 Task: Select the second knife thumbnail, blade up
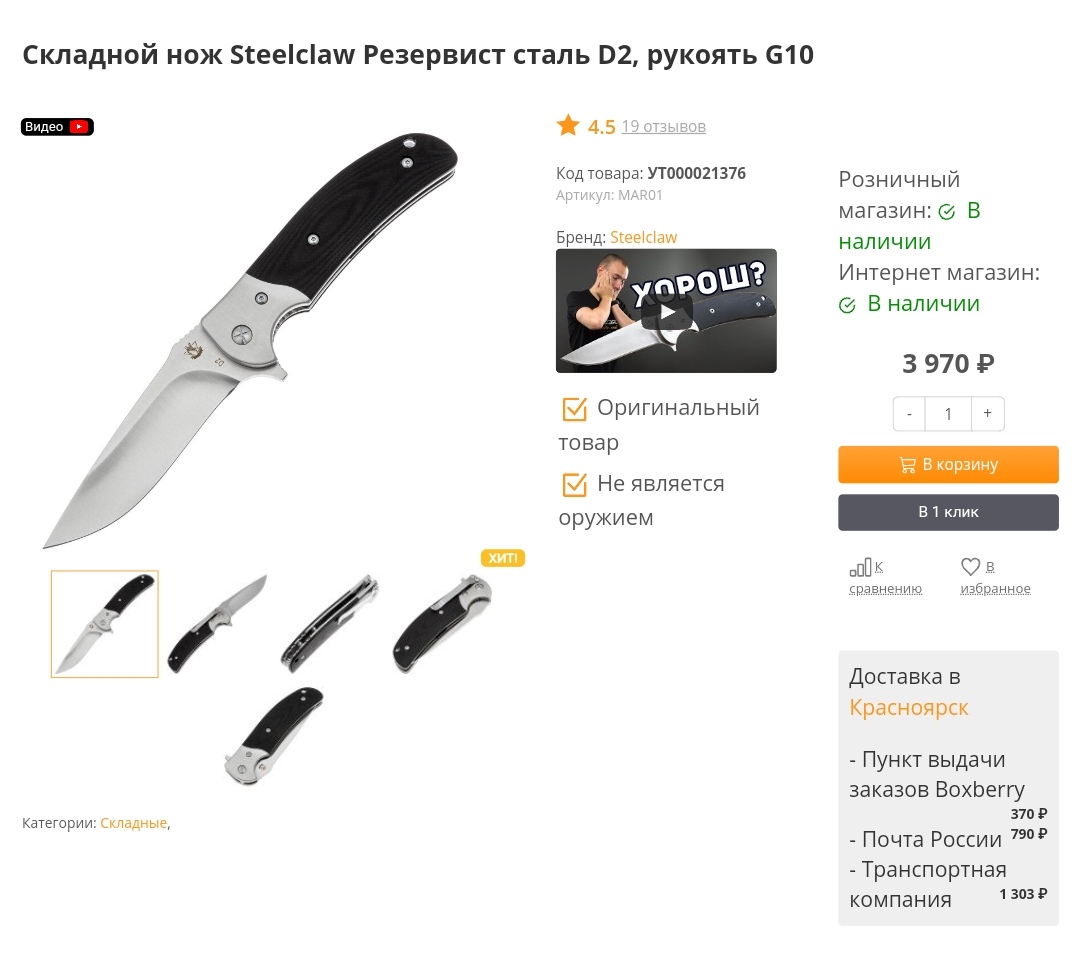[218, 624]
